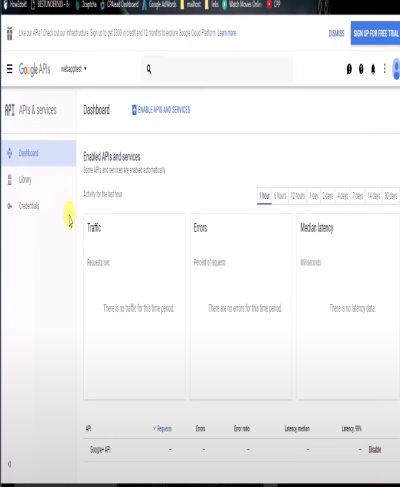Screen dimensions: 400x487
Task: Click the Google APIs logo
Action: point(35,69)
